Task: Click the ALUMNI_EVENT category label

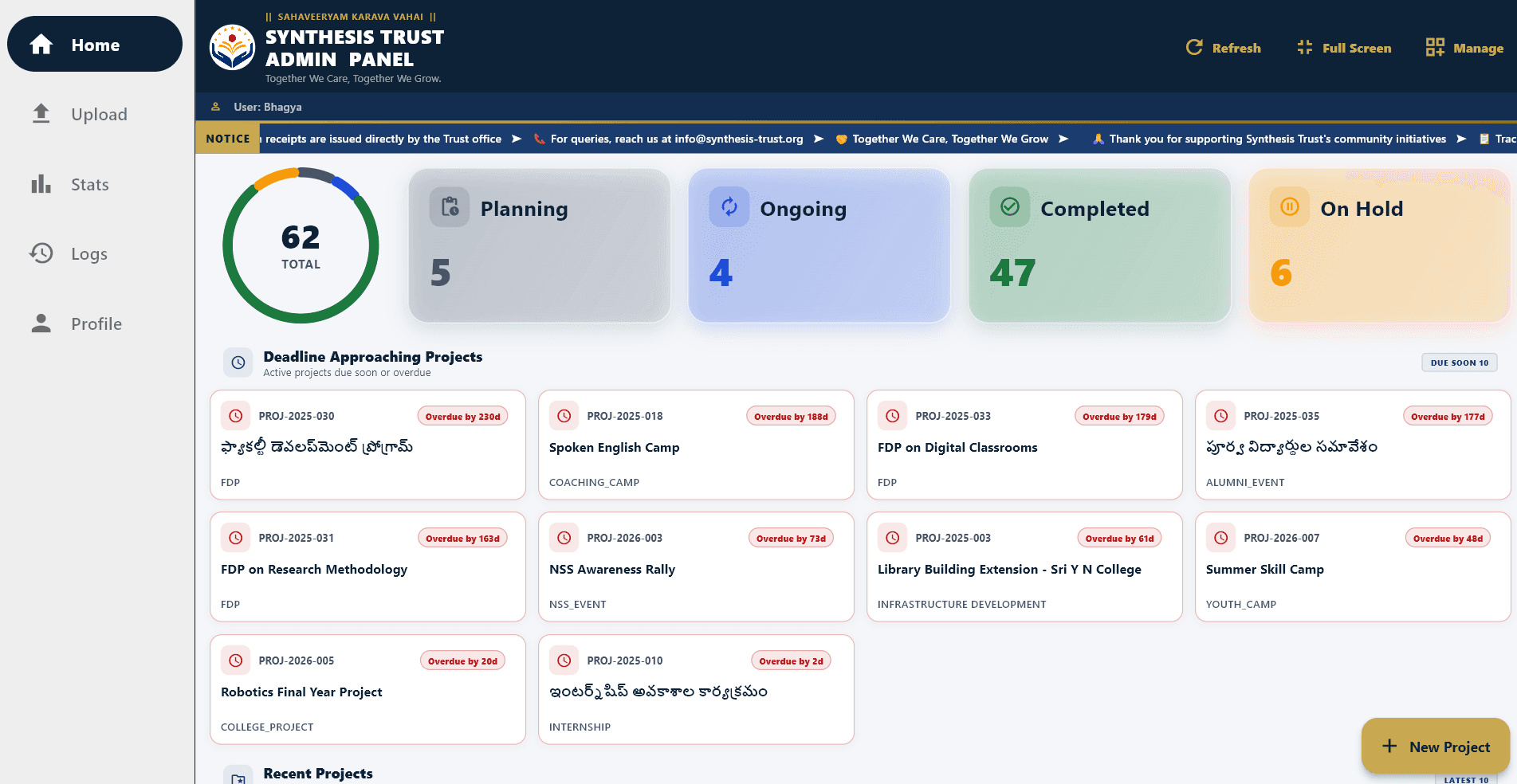Action: (1245, 482)
